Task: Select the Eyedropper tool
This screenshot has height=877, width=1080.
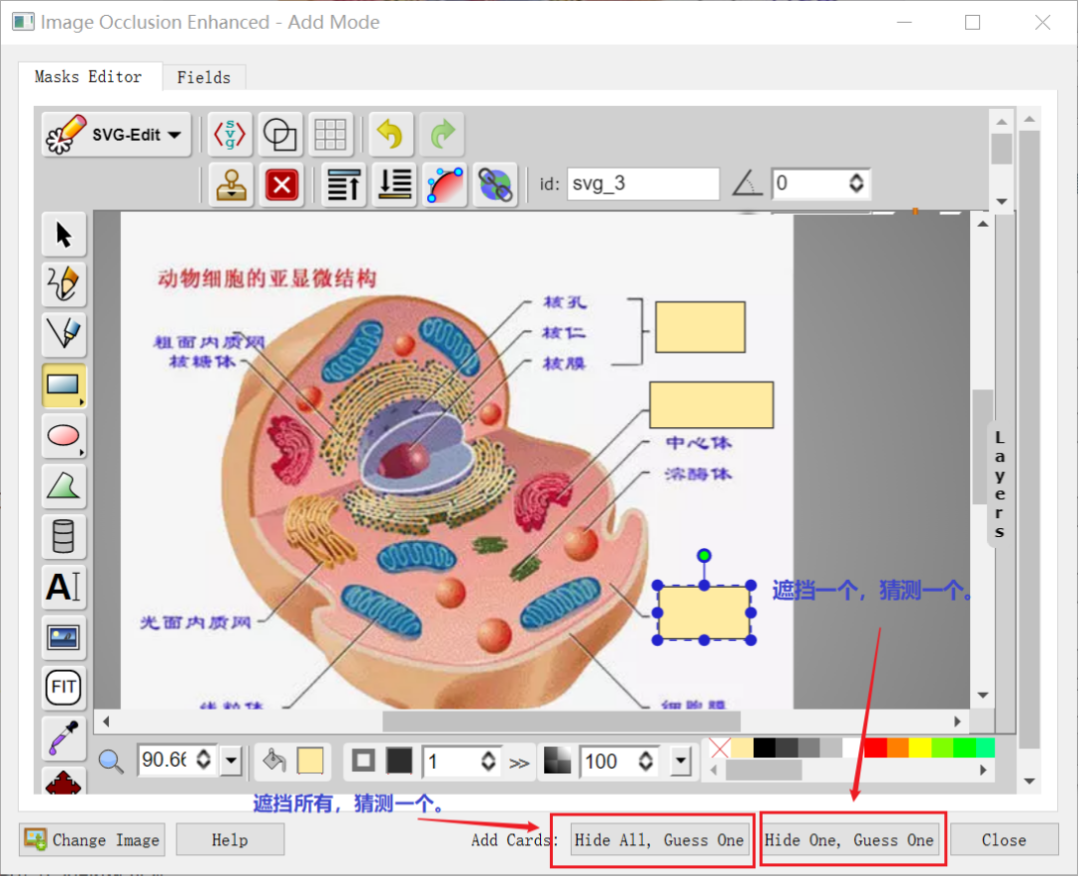Action: [x=63, y=738]
